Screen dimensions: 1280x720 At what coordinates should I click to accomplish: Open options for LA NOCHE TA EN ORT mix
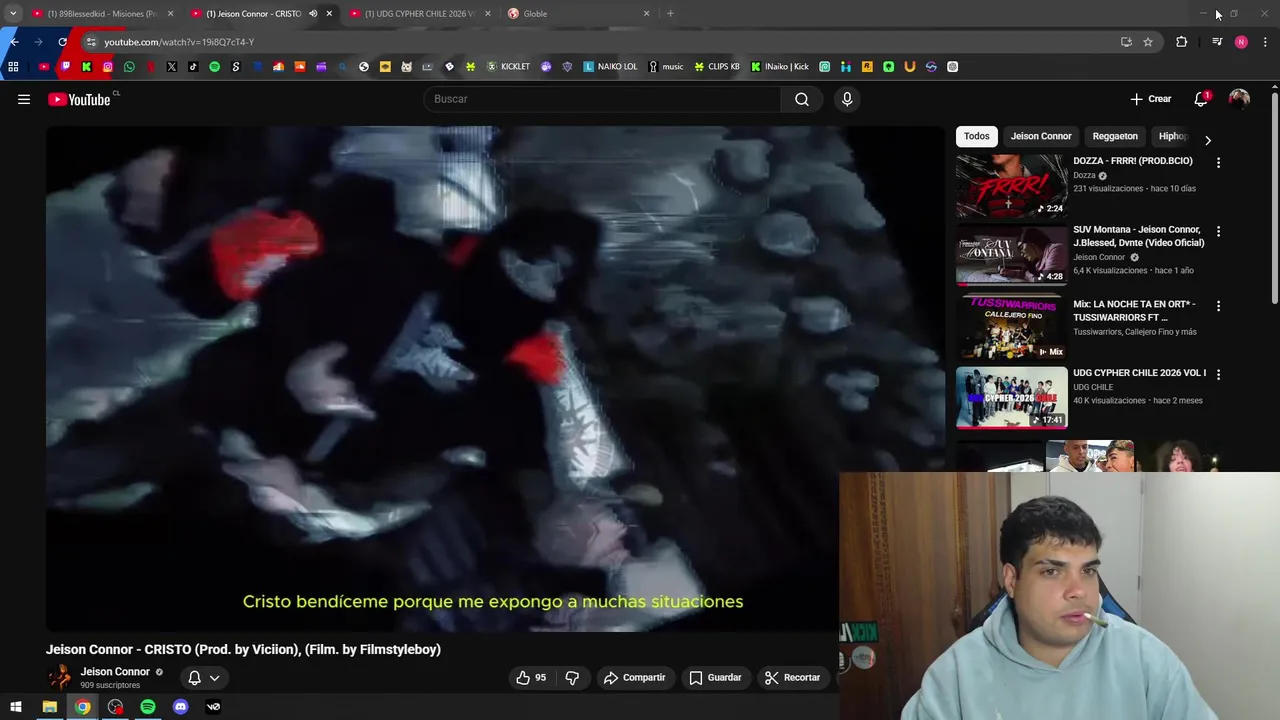pyautogui.click(x=1218, y=306)
